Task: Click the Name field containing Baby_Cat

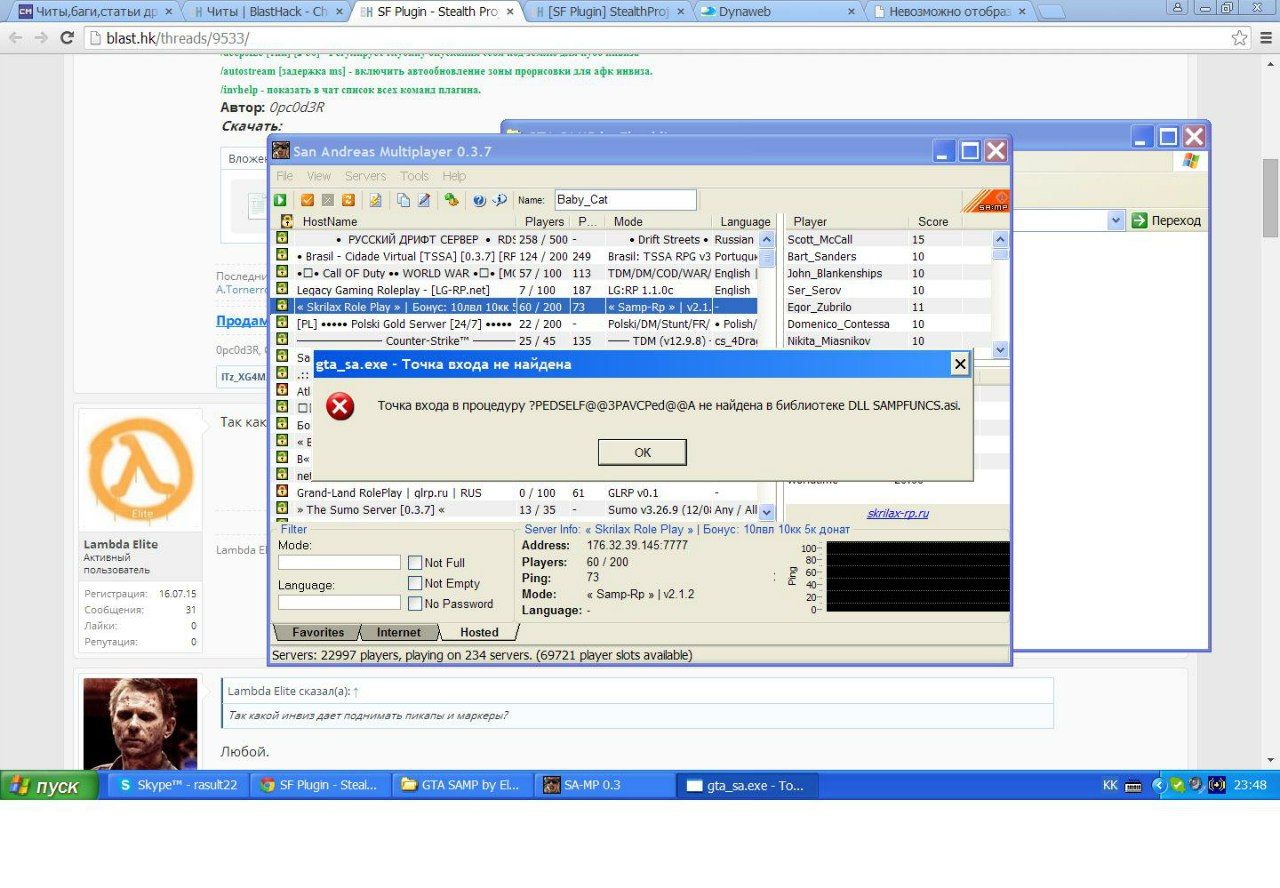Action: click(625, 200)
